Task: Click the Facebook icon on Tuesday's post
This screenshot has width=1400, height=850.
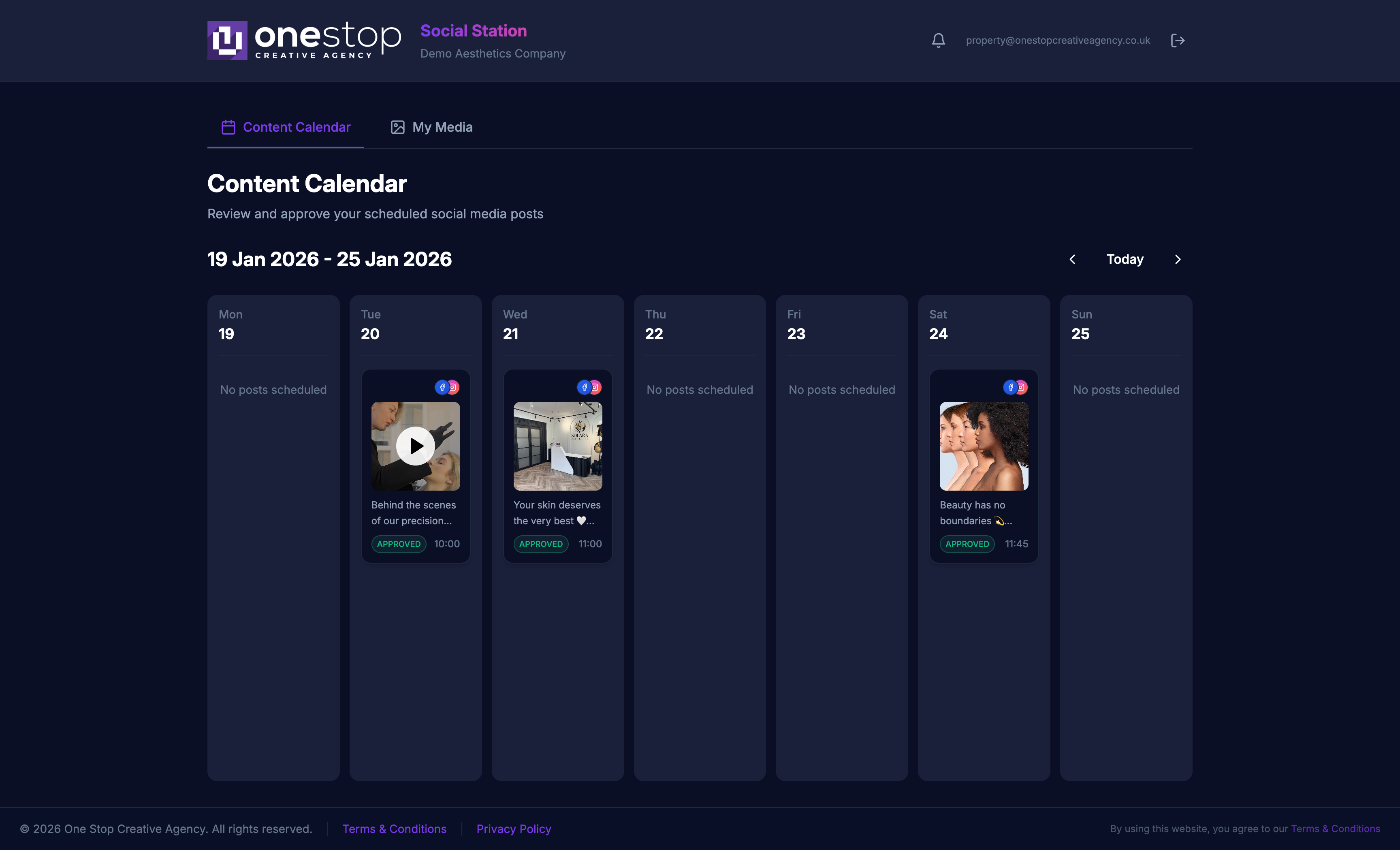Action: pyautogui.click(x=443, y=387)
